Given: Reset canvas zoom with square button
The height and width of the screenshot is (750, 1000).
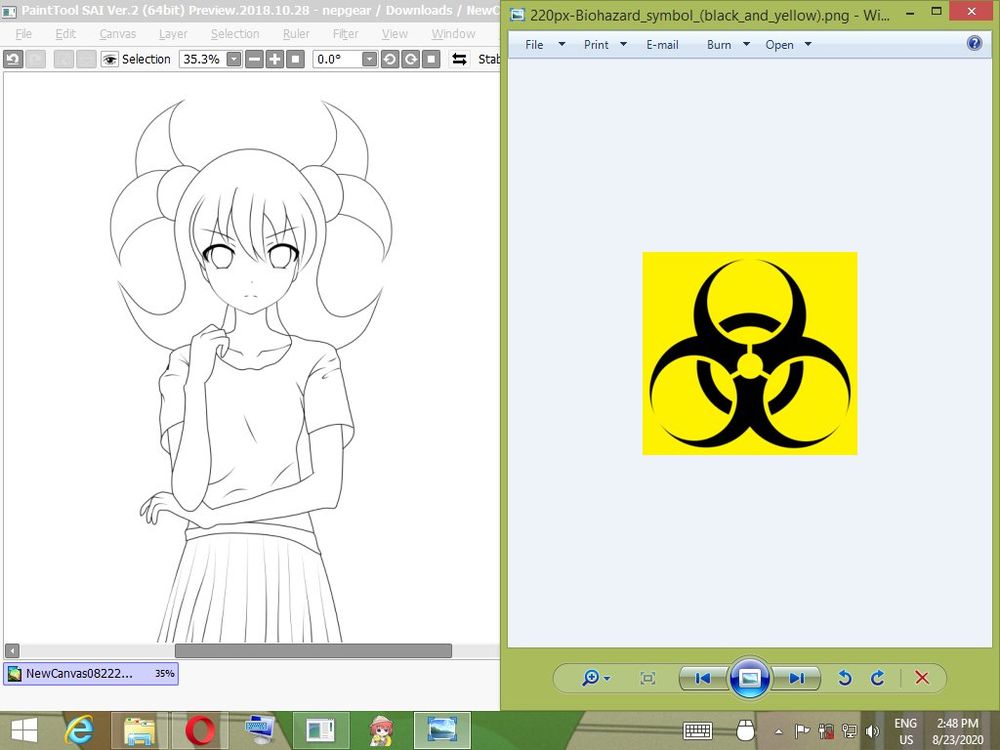Looking at the screenshot, I should click(x=295, y=59).
